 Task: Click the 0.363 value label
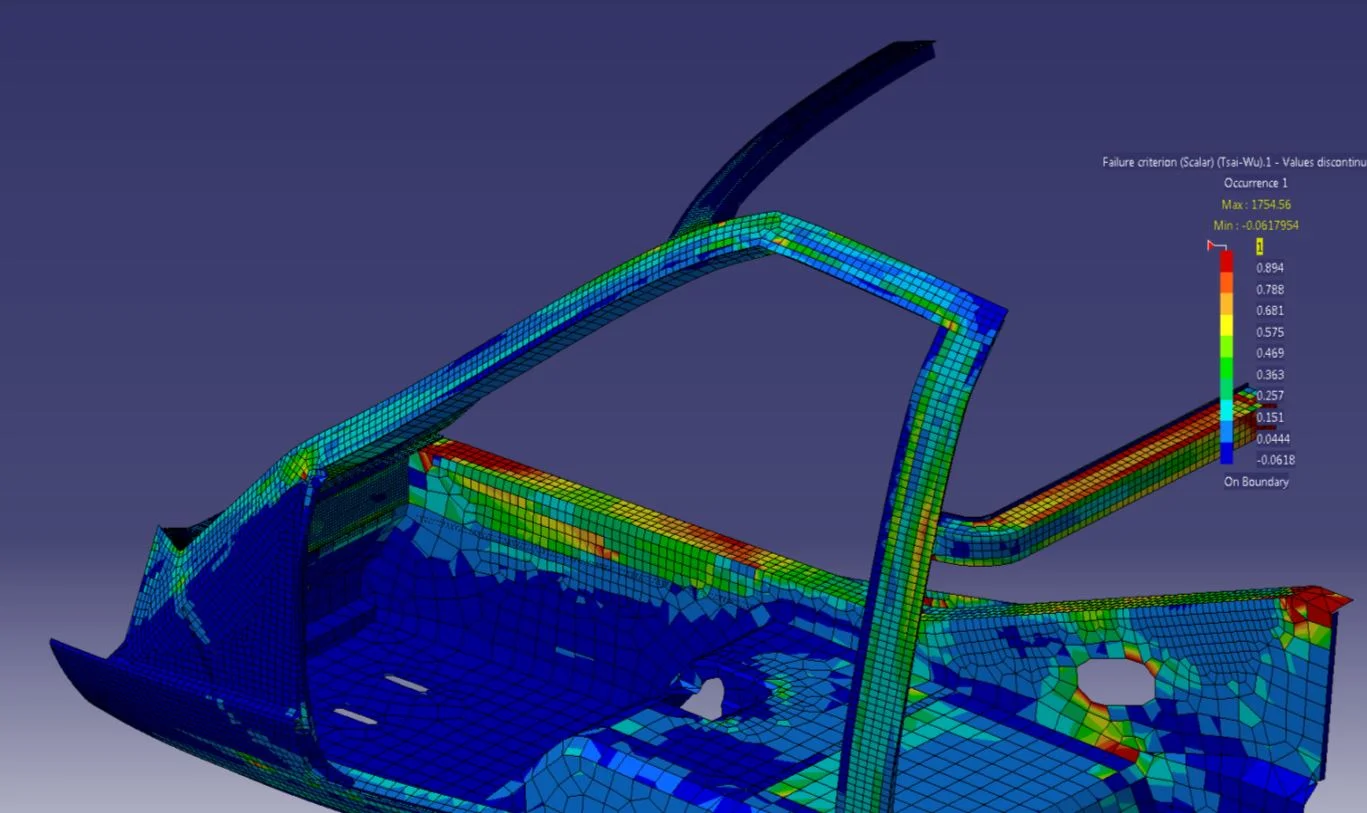1268,374
